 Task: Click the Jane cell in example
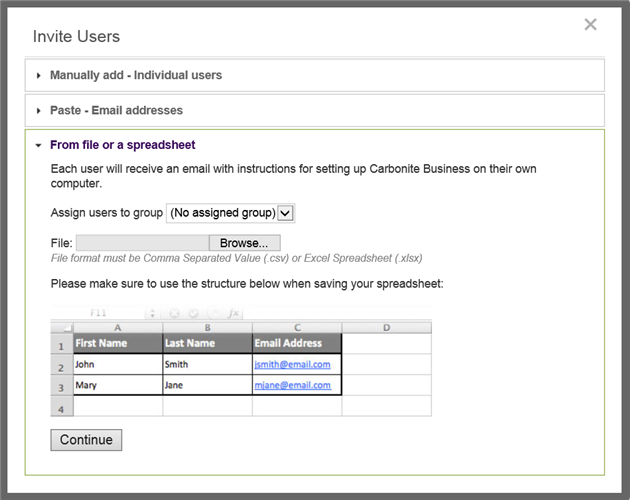[x=207, y=385]
